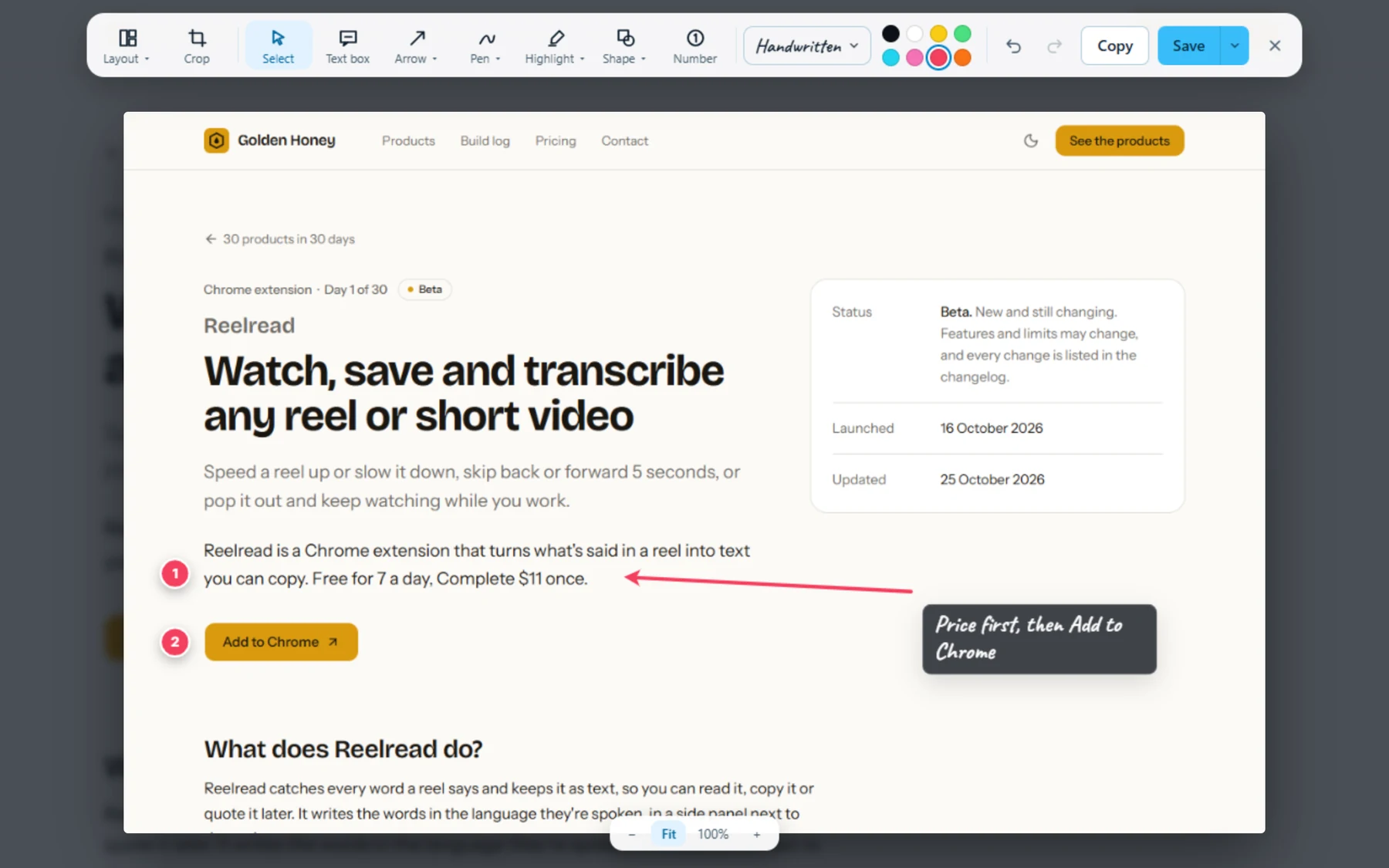The width and height of the screenshot is (1389, 868).
Task: Open the Build log nav link
Action: pos(485,141)
